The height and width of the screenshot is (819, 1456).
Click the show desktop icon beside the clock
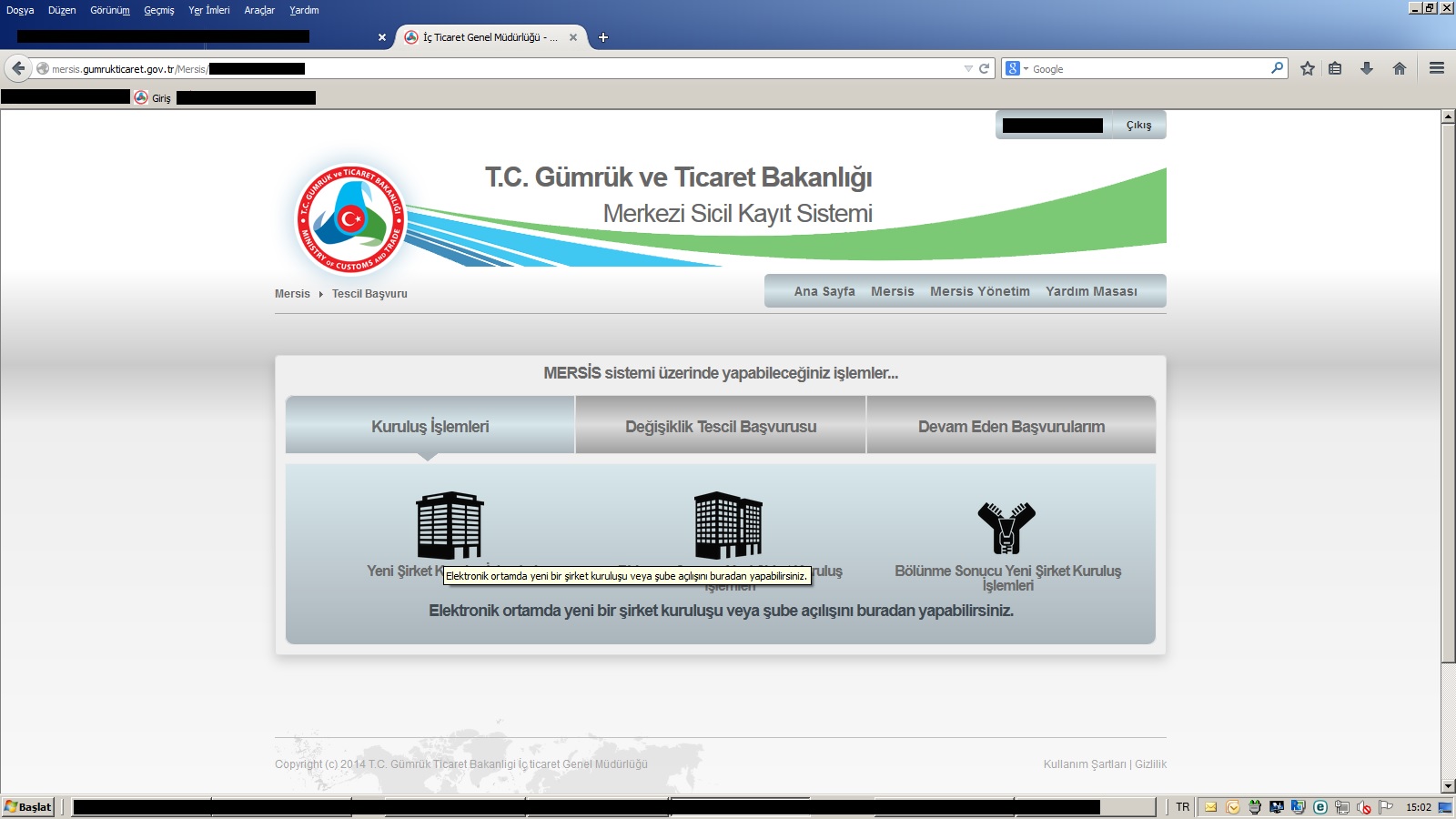pyautogui.click(x=1445, y=807)
